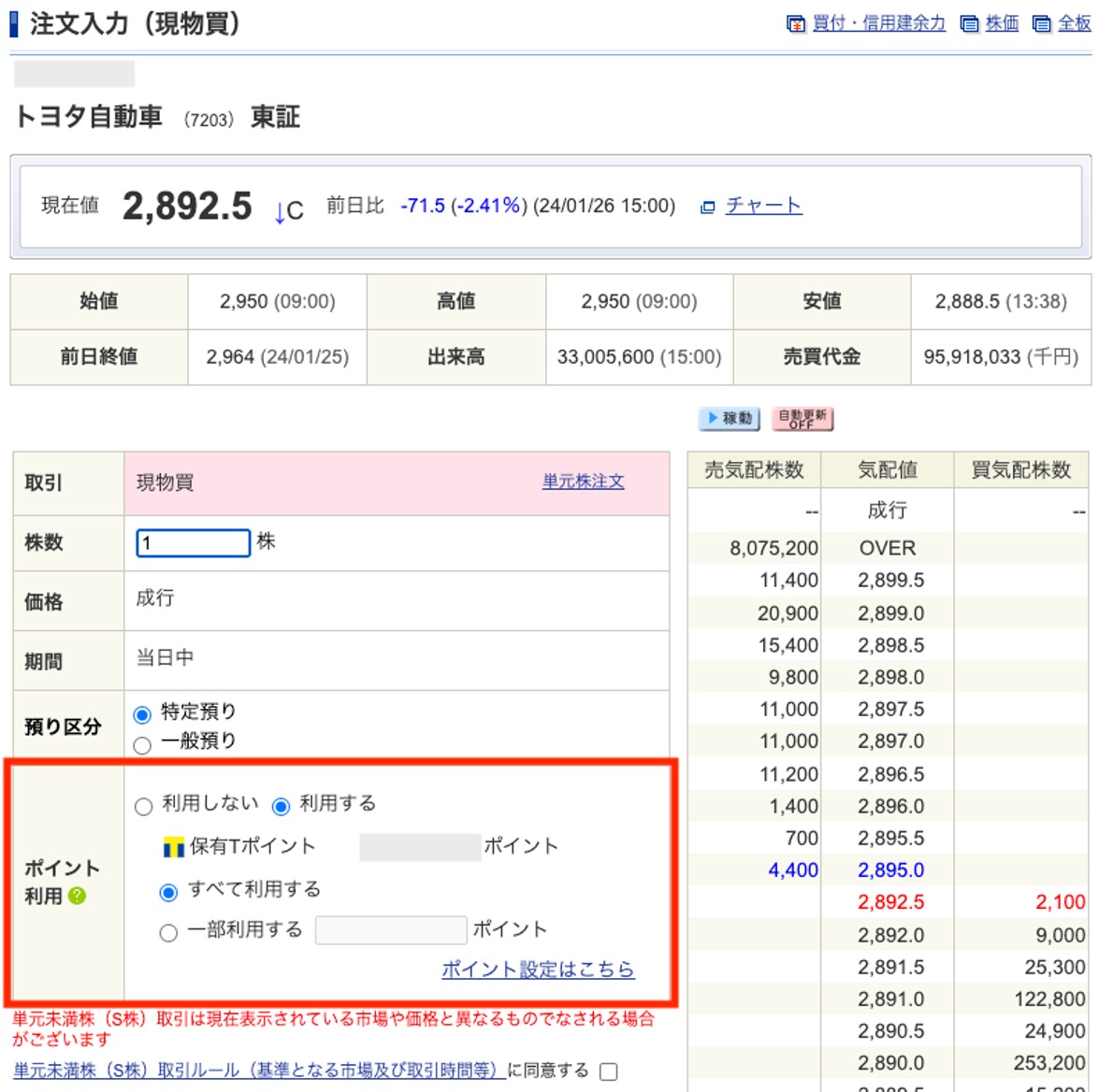Viewport: 1113px width, 1092px height.
Task: Click the 8,075,200 sell quantity
Action: point(773,548)
